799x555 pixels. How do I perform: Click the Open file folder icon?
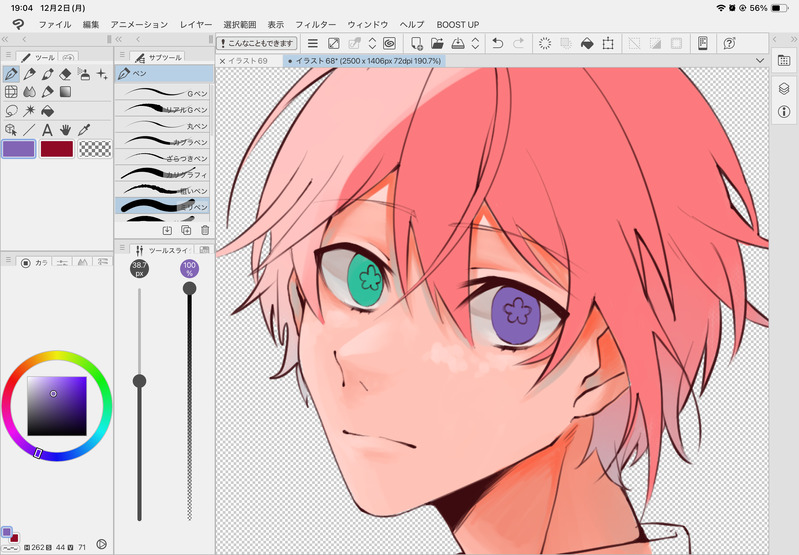pos(437,43)
